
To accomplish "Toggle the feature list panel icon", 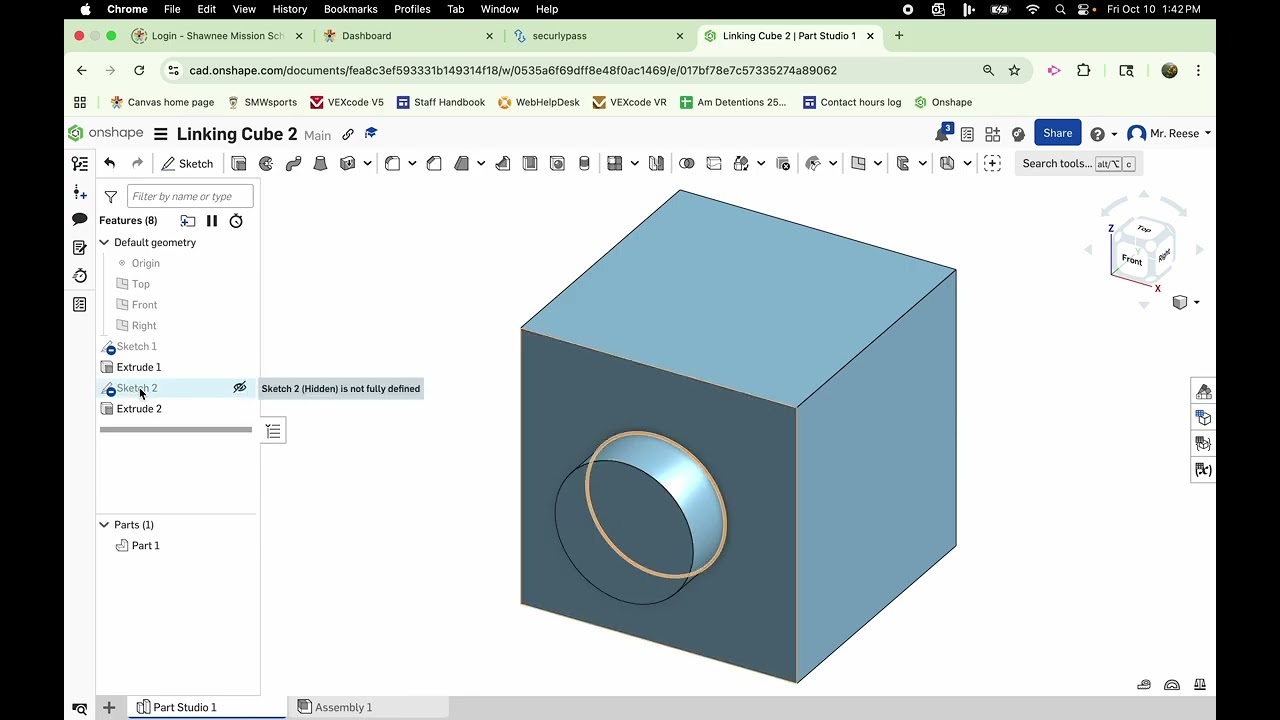I will tap(80, 163).
